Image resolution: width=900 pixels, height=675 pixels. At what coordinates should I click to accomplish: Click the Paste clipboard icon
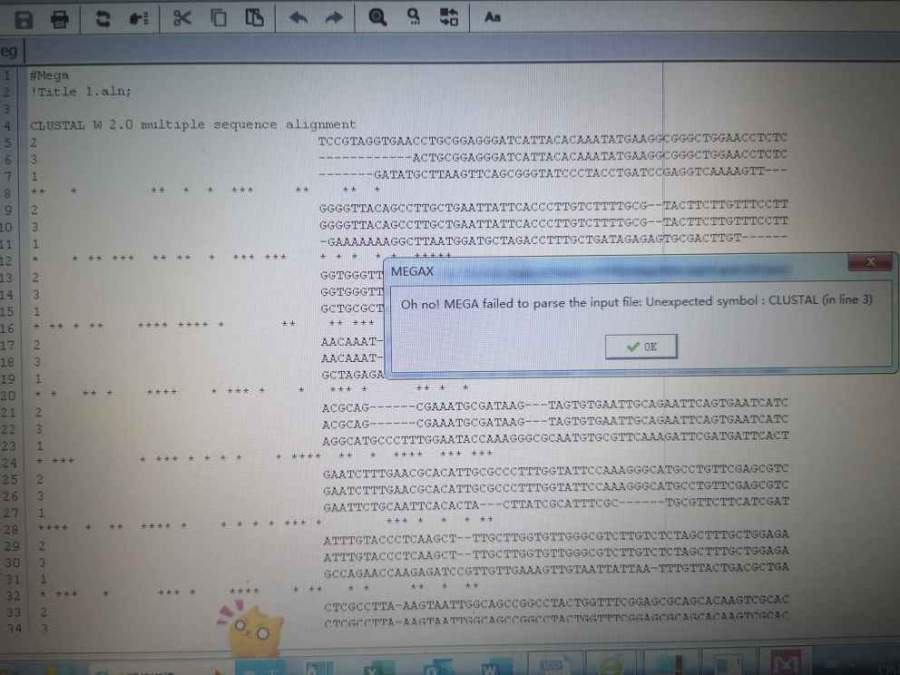255,18
